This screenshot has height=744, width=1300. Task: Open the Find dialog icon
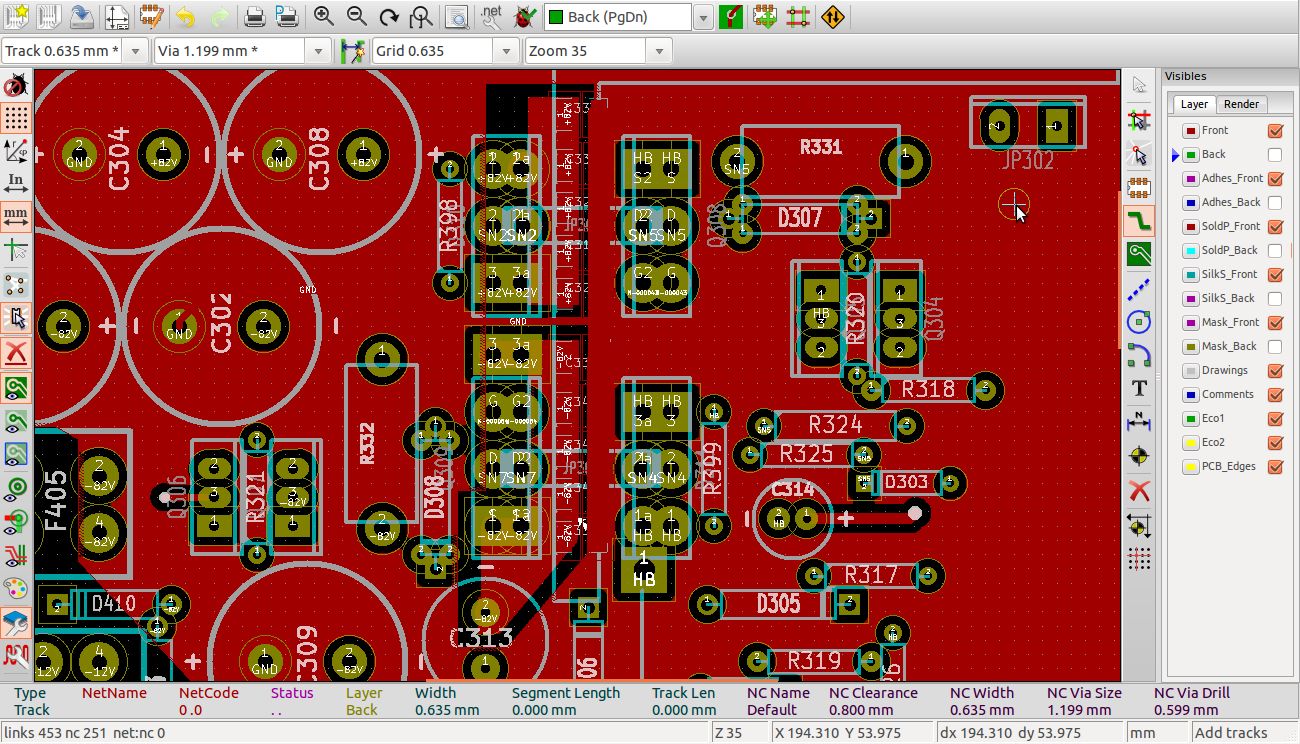(x=456, y=16)
